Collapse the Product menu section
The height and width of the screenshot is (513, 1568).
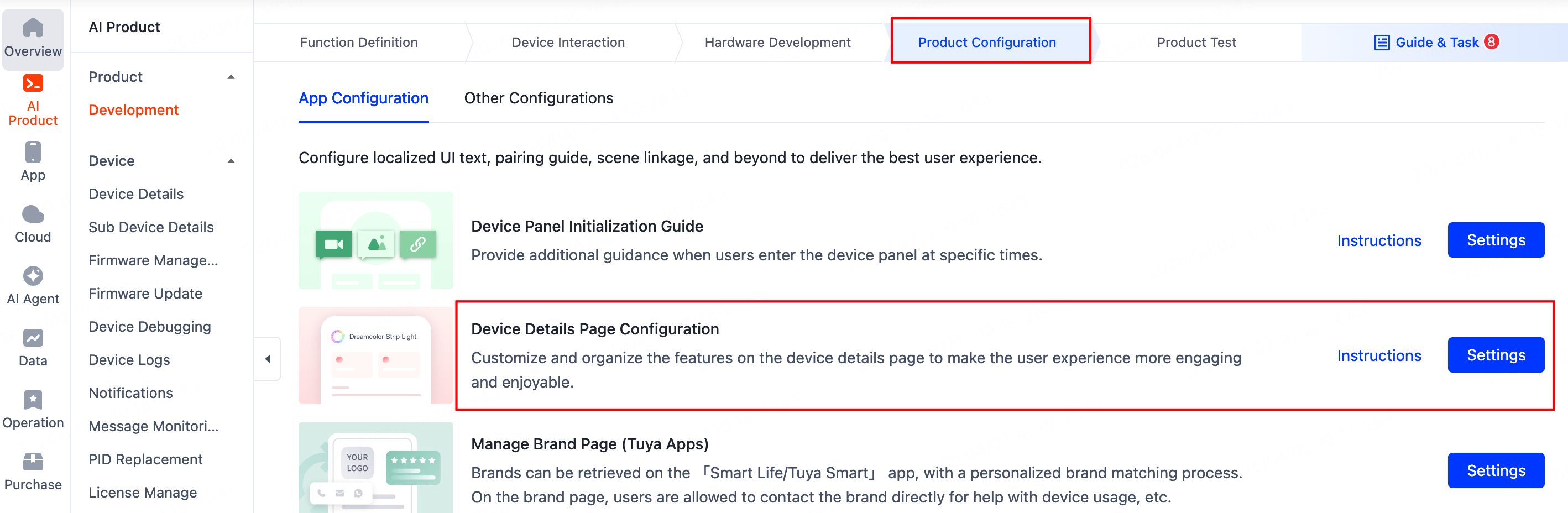click(231, 77)
